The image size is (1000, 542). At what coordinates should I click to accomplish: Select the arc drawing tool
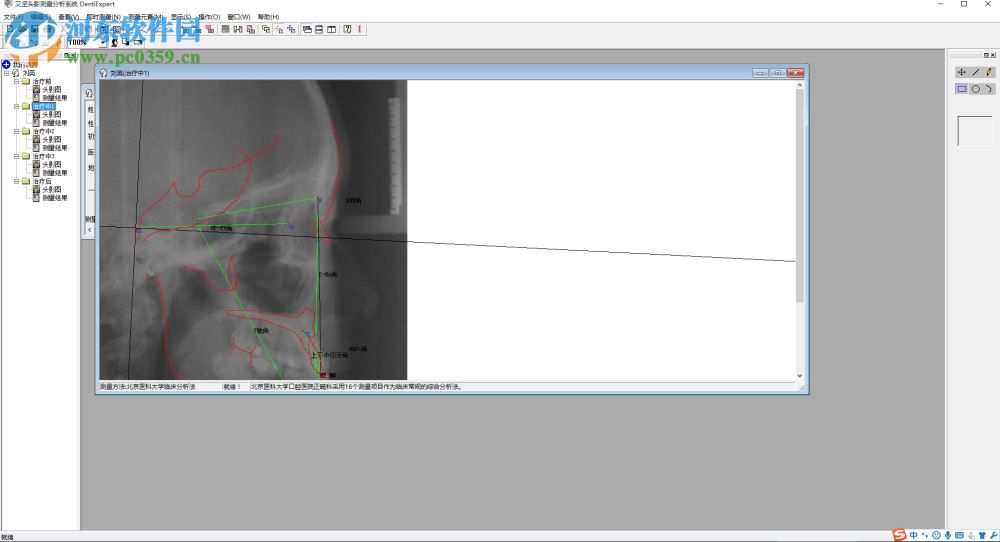[989, 89]
